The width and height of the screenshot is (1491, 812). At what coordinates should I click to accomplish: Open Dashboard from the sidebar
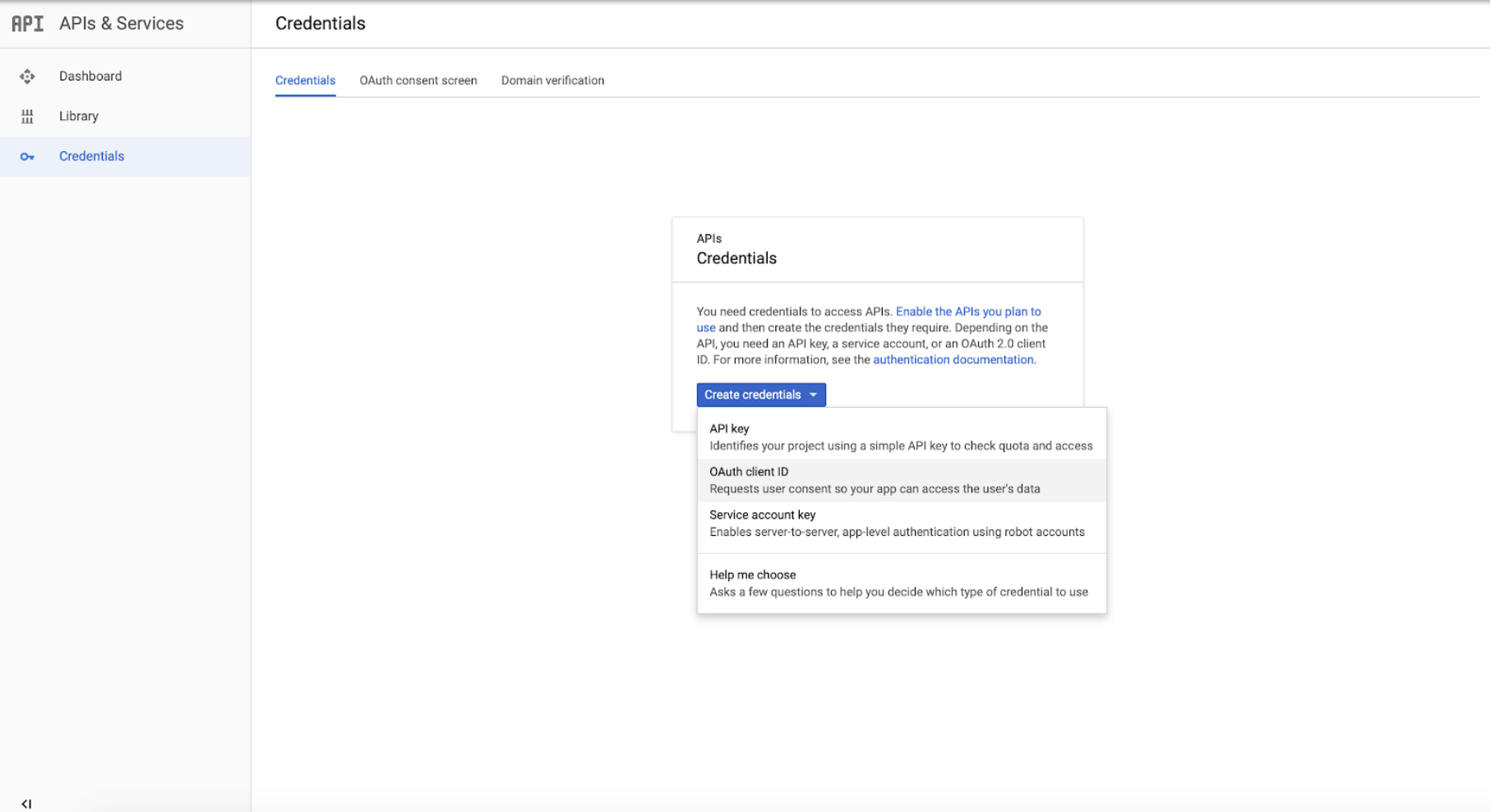90,76
